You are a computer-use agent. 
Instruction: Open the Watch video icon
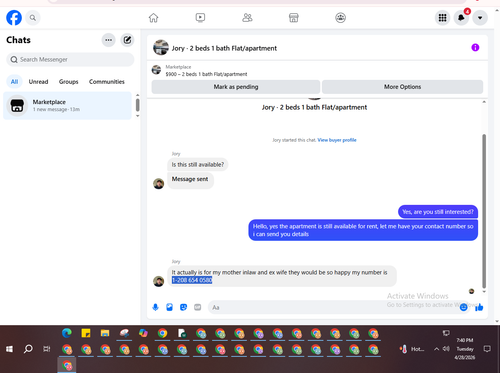click(x=200, y=18)
